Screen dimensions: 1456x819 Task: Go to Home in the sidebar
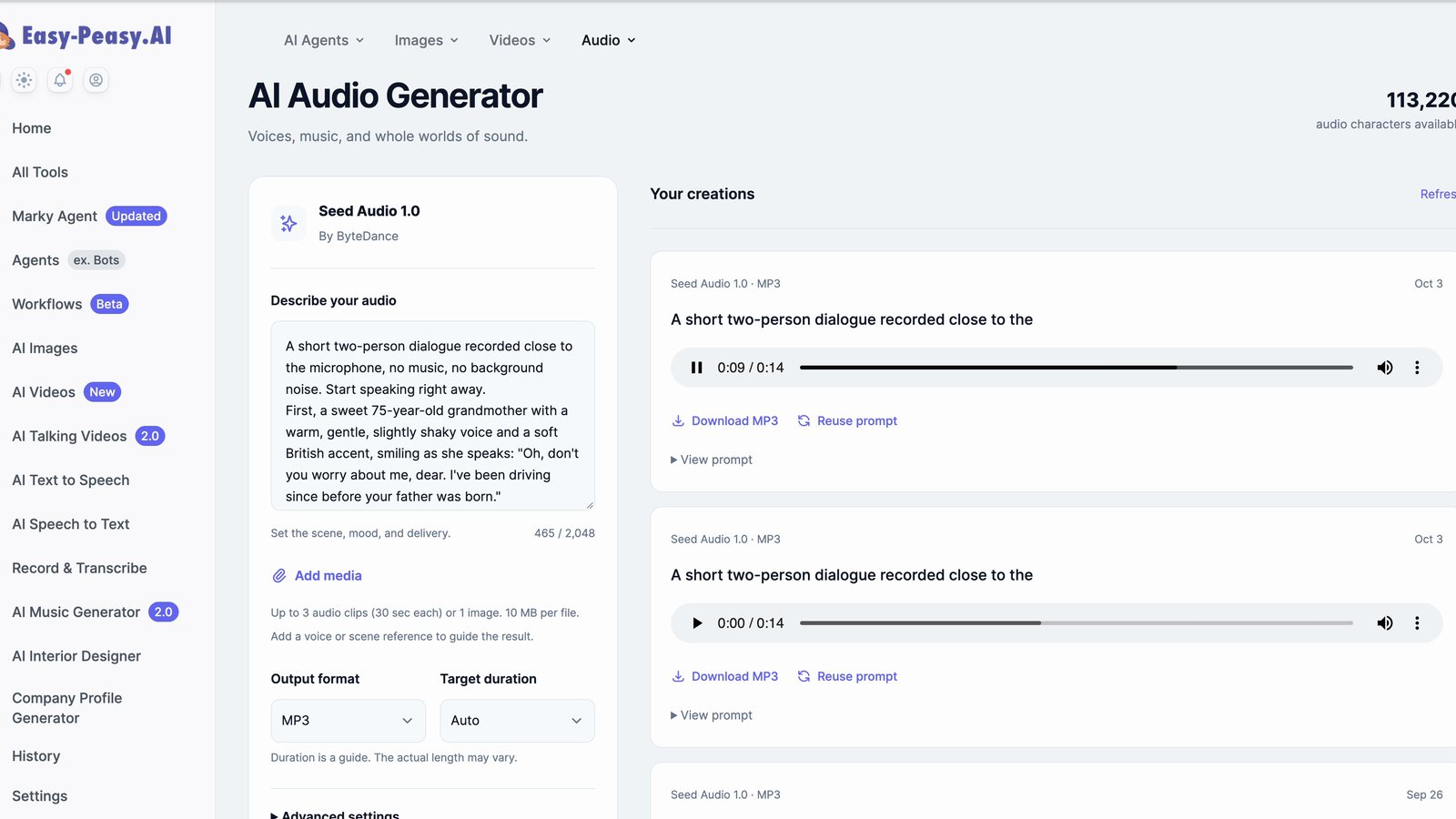(x=32, y=128)
